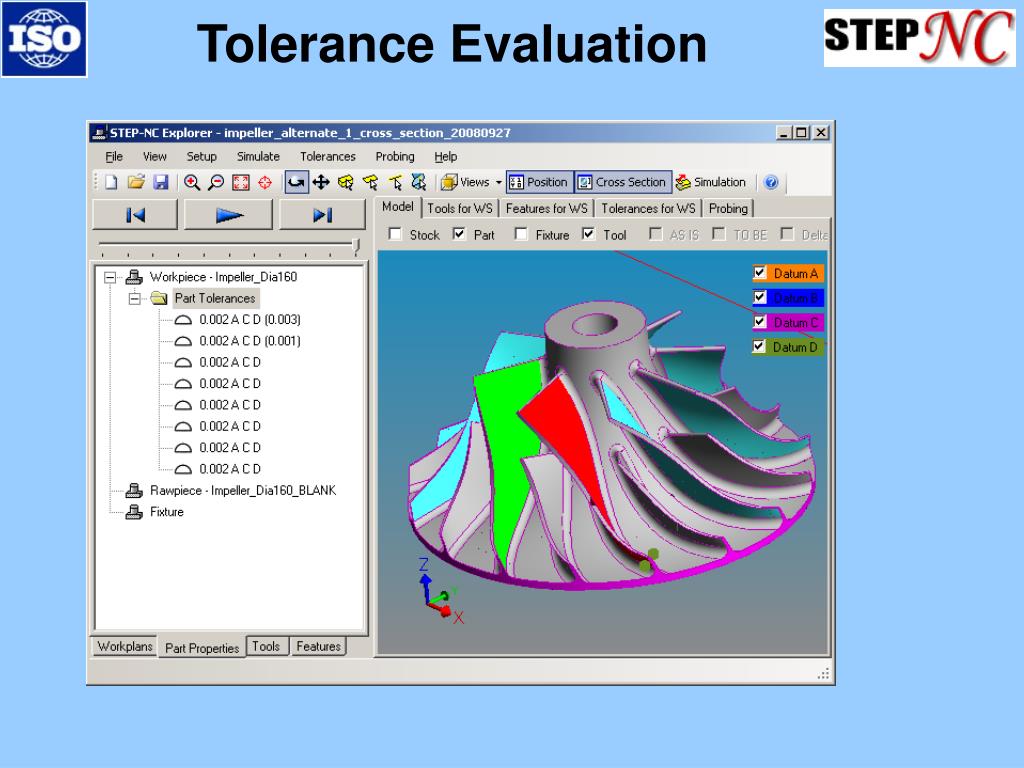
Task: Open a file with the folder icon
Action: (x=136, y=182)
